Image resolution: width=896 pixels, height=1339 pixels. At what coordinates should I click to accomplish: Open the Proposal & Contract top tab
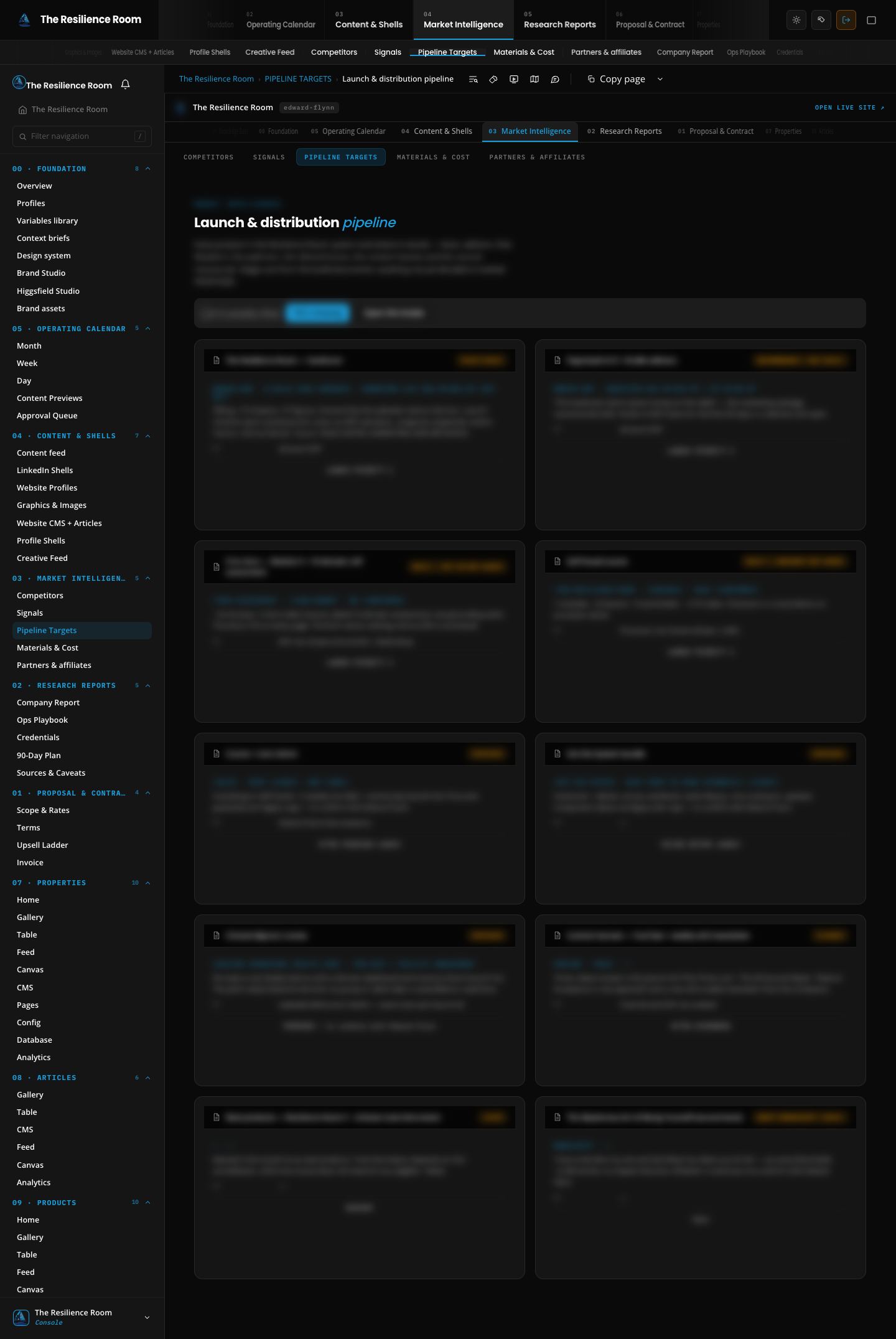650,20
